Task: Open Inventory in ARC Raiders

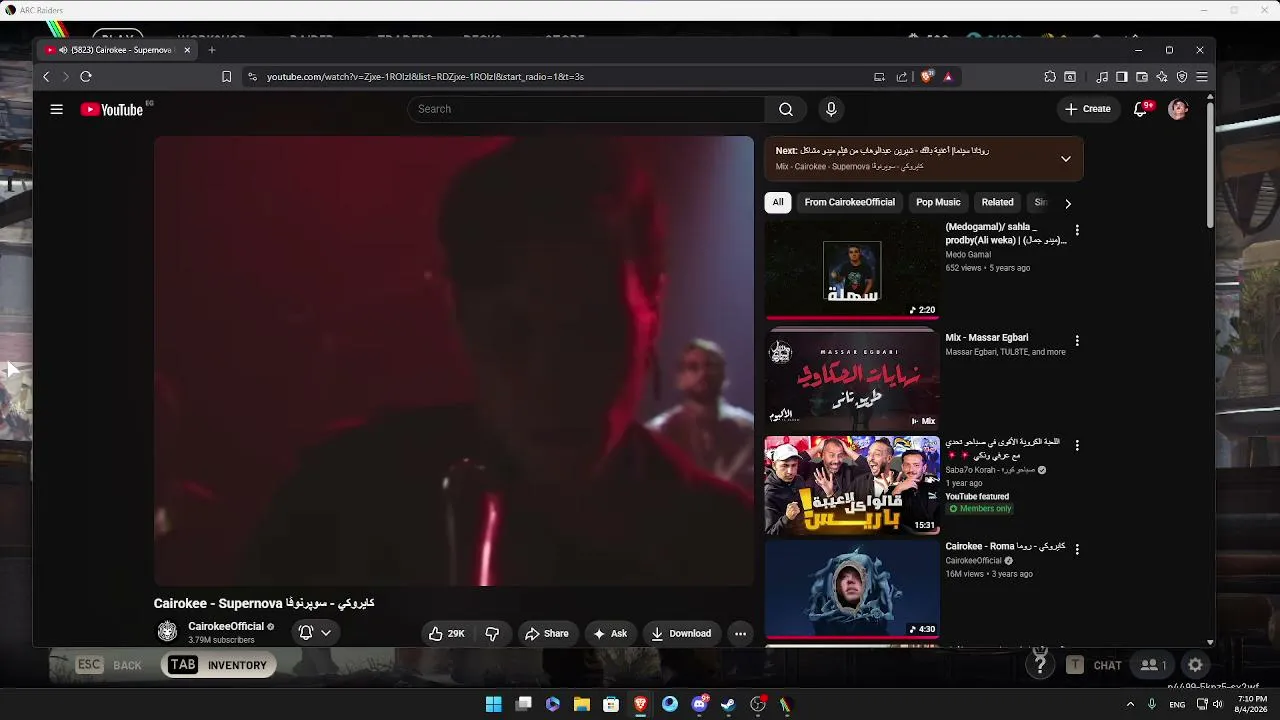Action: click(219, 665)
